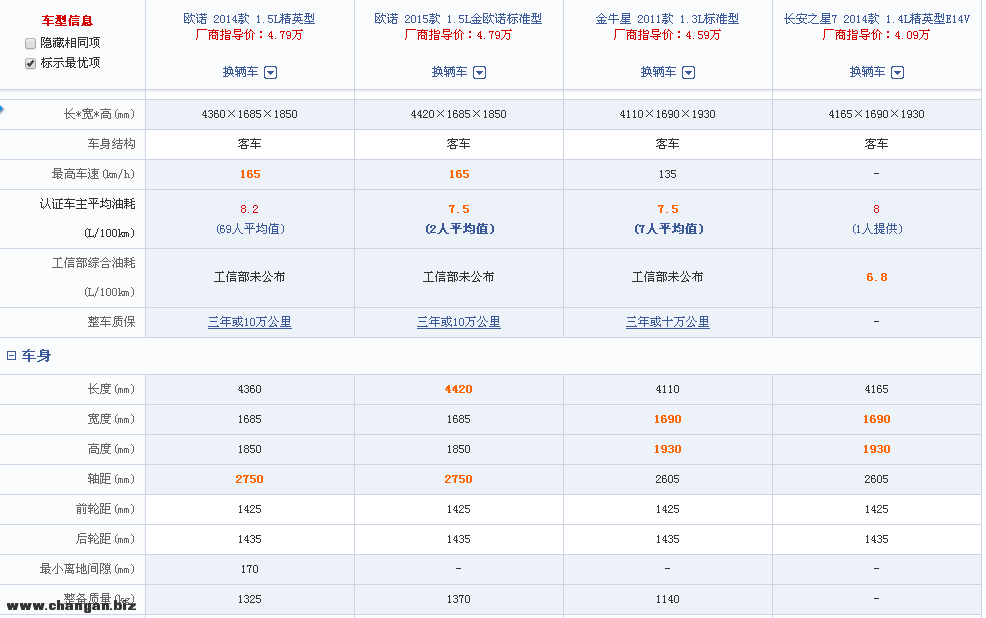986x618 pixels.
Task: Click length value 4110
Action: click(x=667, y=389)
